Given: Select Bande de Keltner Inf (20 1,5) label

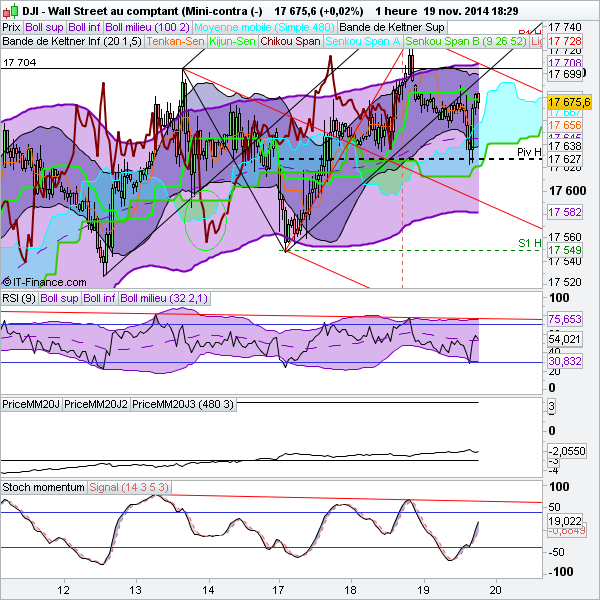Looking at the screenshot, I should 72,41.
